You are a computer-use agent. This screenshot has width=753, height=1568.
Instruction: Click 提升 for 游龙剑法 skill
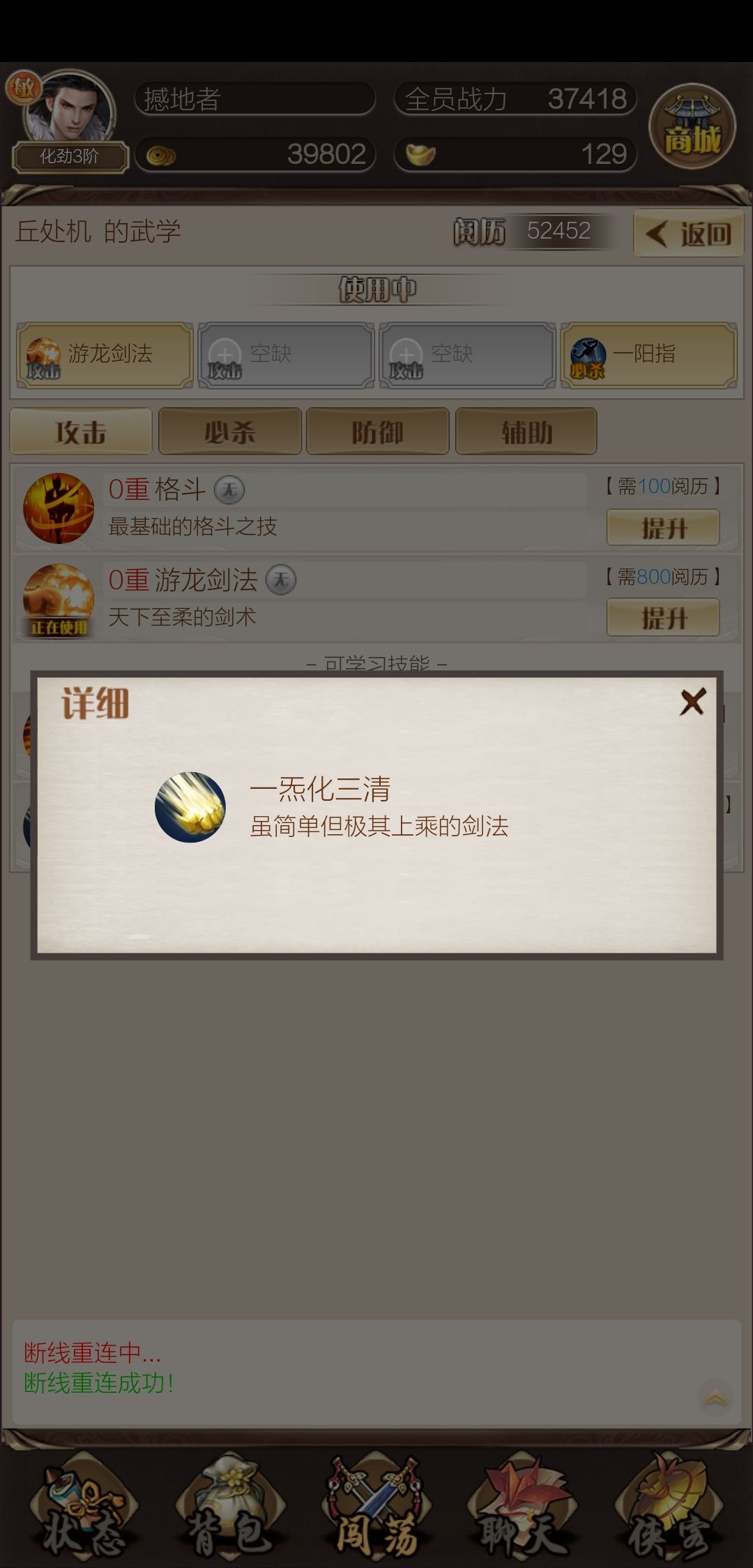pyautogui.click(x=663, y=618)
